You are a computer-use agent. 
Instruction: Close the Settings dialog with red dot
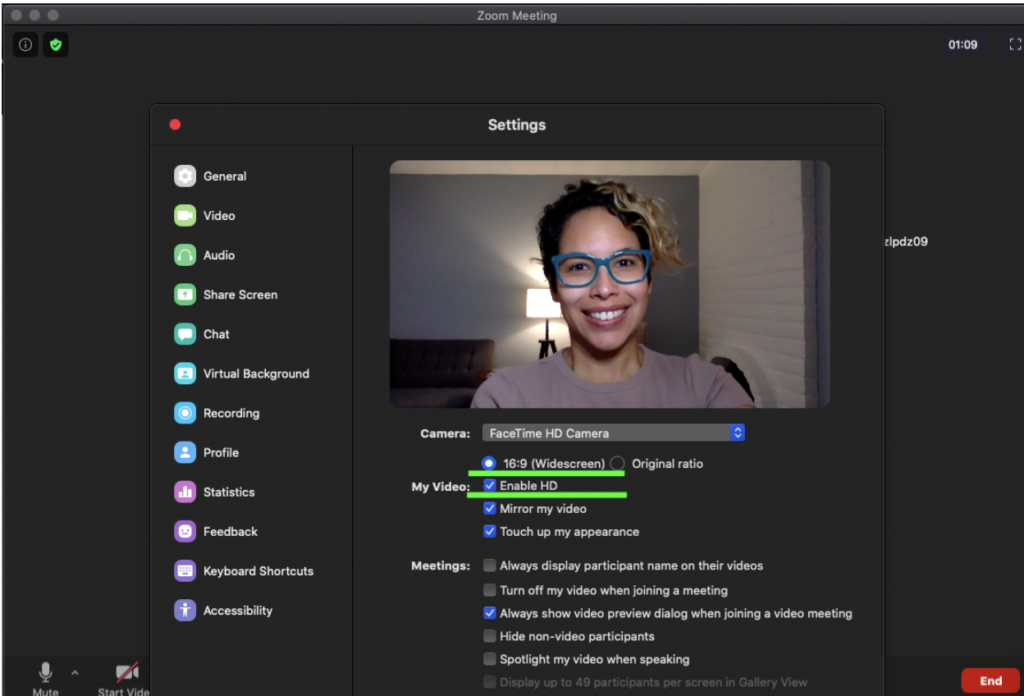(175, 124)
